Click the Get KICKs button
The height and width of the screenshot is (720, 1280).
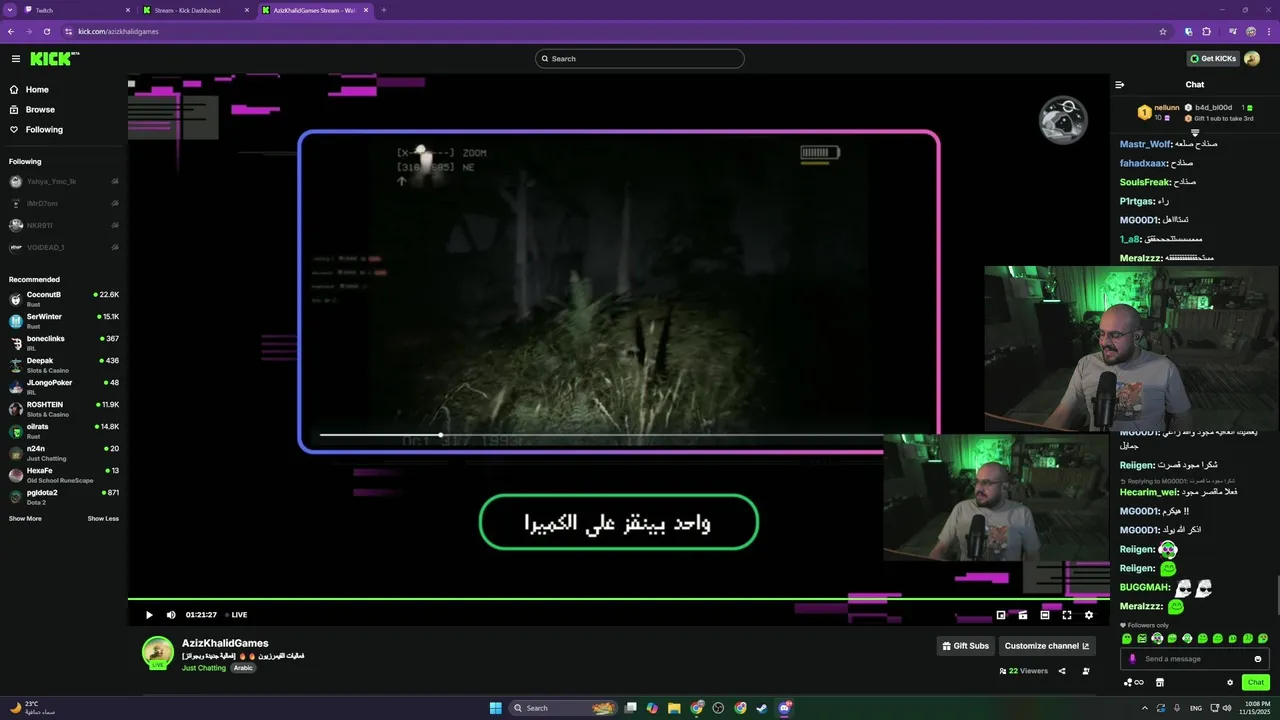[1212, 59]
